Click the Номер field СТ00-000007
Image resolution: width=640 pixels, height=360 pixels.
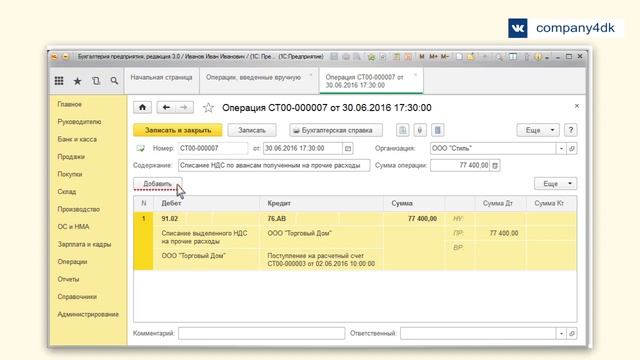(x=213, y=149)
